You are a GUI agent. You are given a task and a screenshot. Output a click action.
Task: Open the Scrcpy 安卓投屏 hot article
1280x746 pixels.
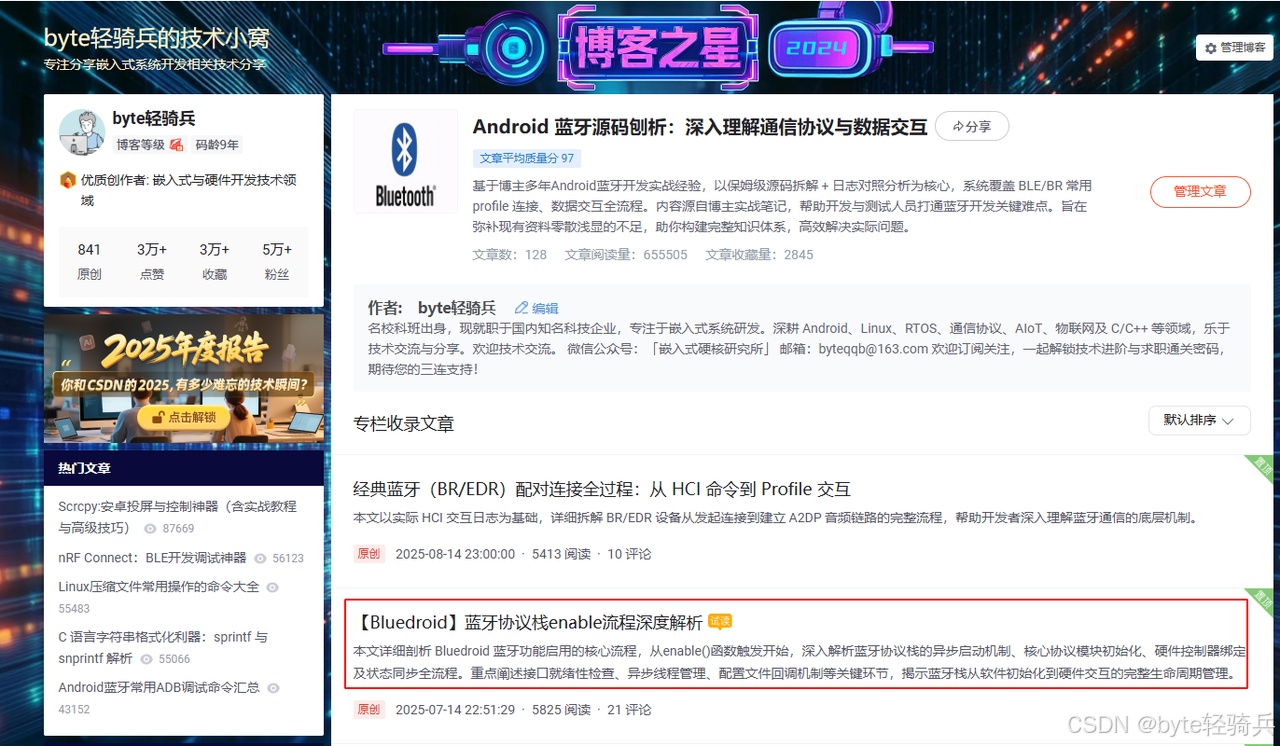(177, 517)
